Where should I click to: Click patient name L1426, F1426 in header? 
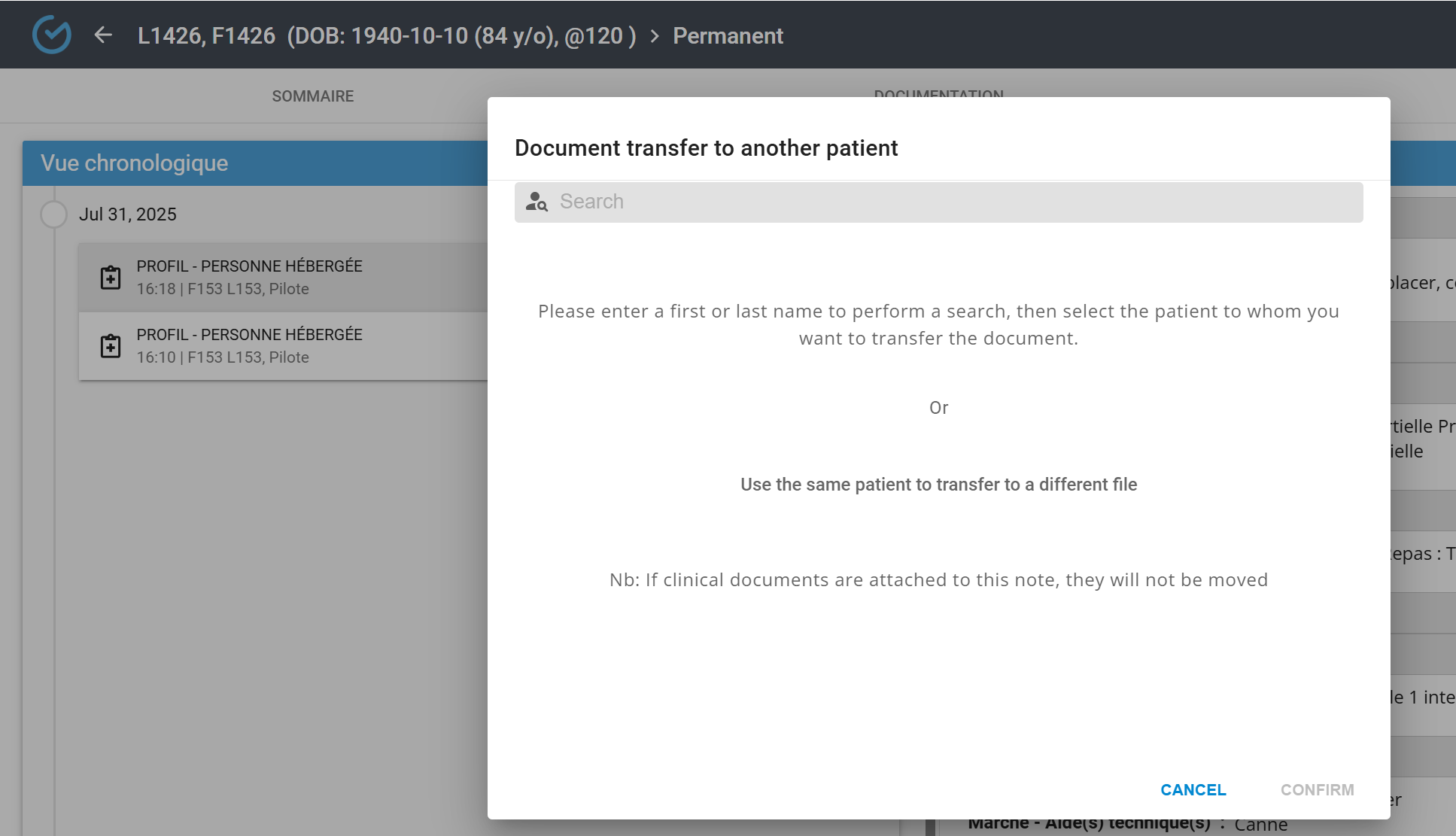206,36
